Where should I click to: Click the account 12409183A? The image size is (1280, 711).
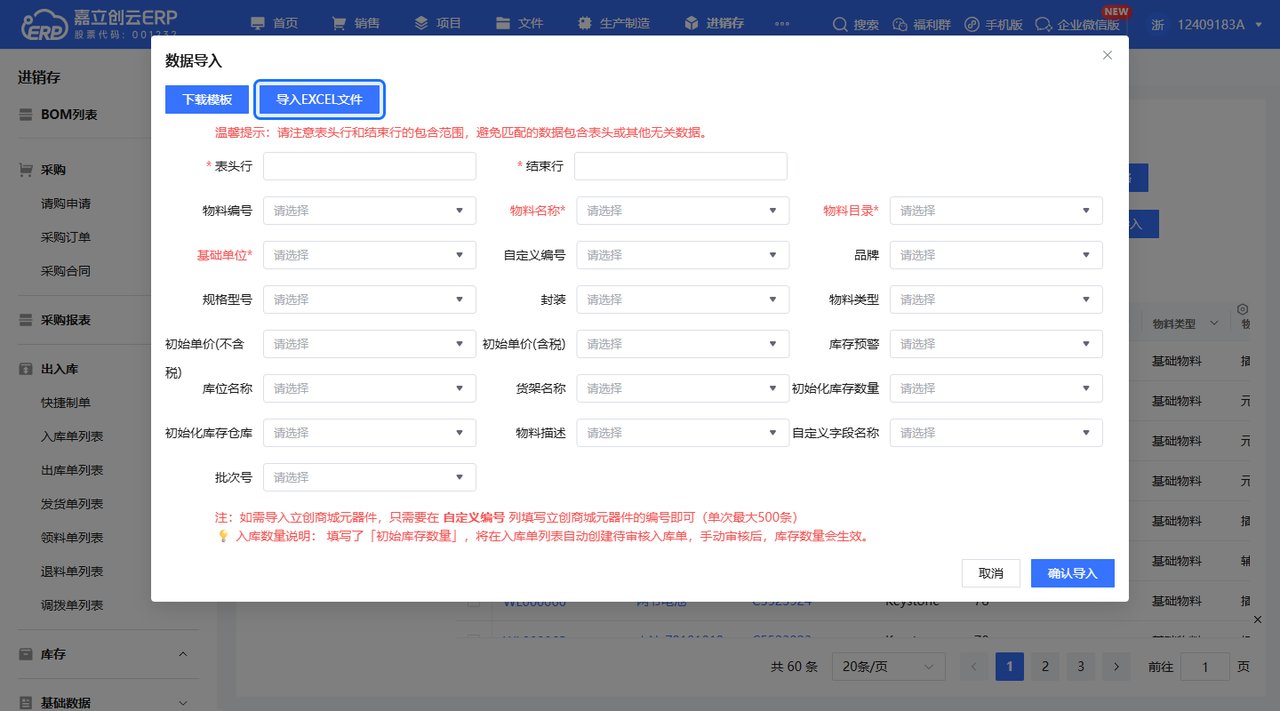(1211, 24)
